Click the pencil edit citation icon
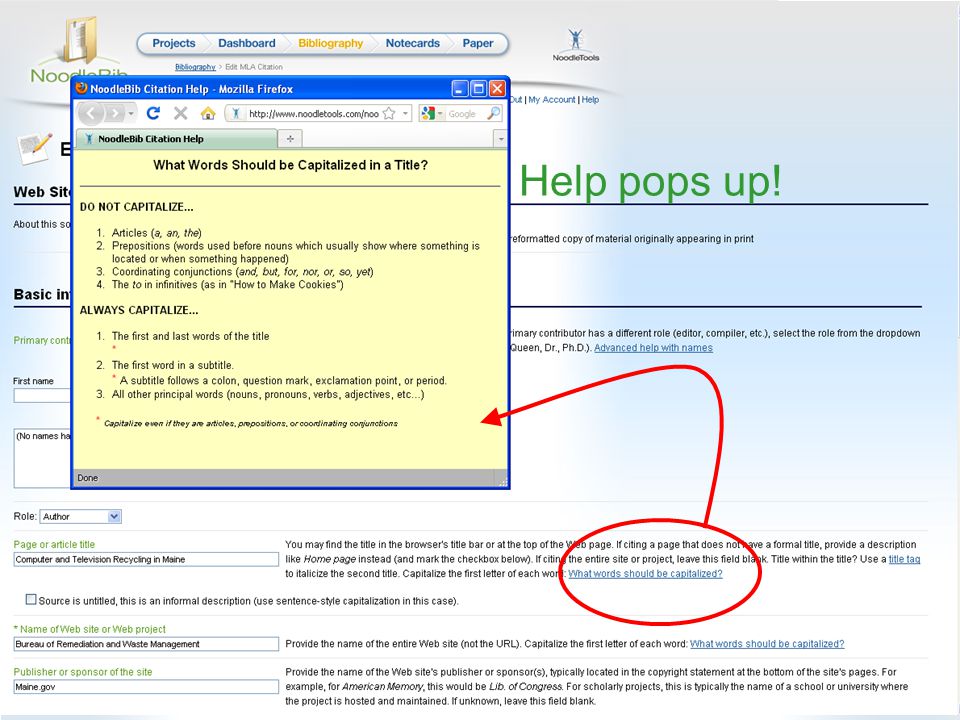The height and width of the screenshot is (720, 960). coord(35,147)
